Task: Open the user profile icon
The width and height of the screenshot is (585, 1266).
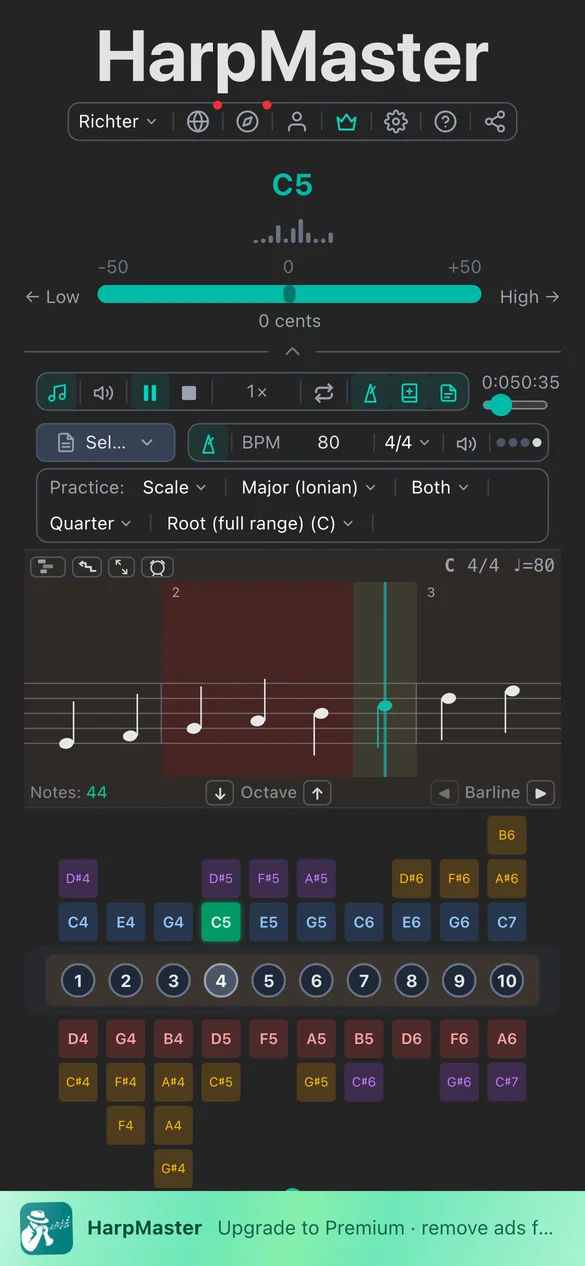Action: click(297, 122)
